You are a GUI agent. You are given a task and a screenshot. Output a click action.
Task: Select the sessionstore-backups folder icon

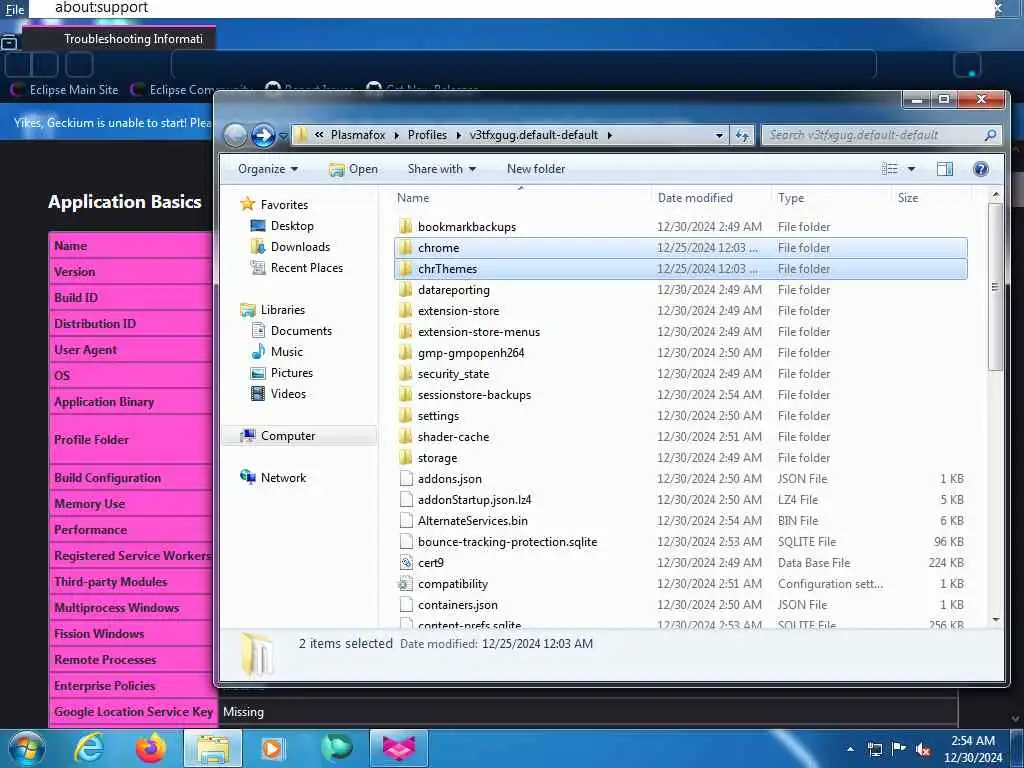point(406,395)
